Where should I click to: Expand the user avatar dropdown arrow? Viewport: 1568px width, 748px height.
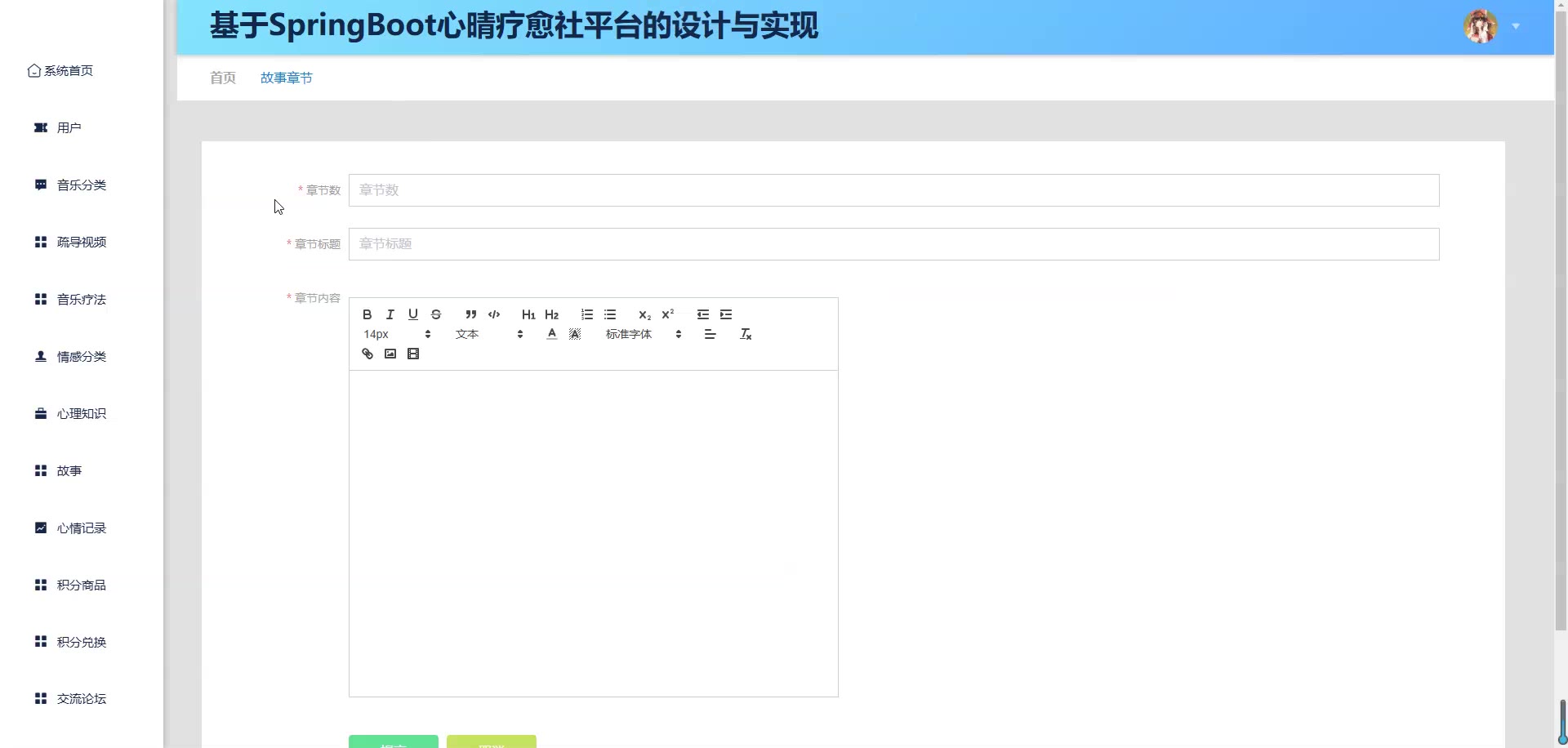[x=1516, y=26]
